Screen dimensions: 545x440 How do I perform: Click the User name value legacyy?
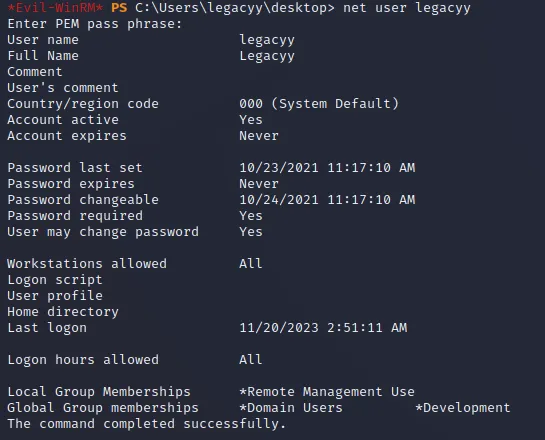tap(267, 40)
